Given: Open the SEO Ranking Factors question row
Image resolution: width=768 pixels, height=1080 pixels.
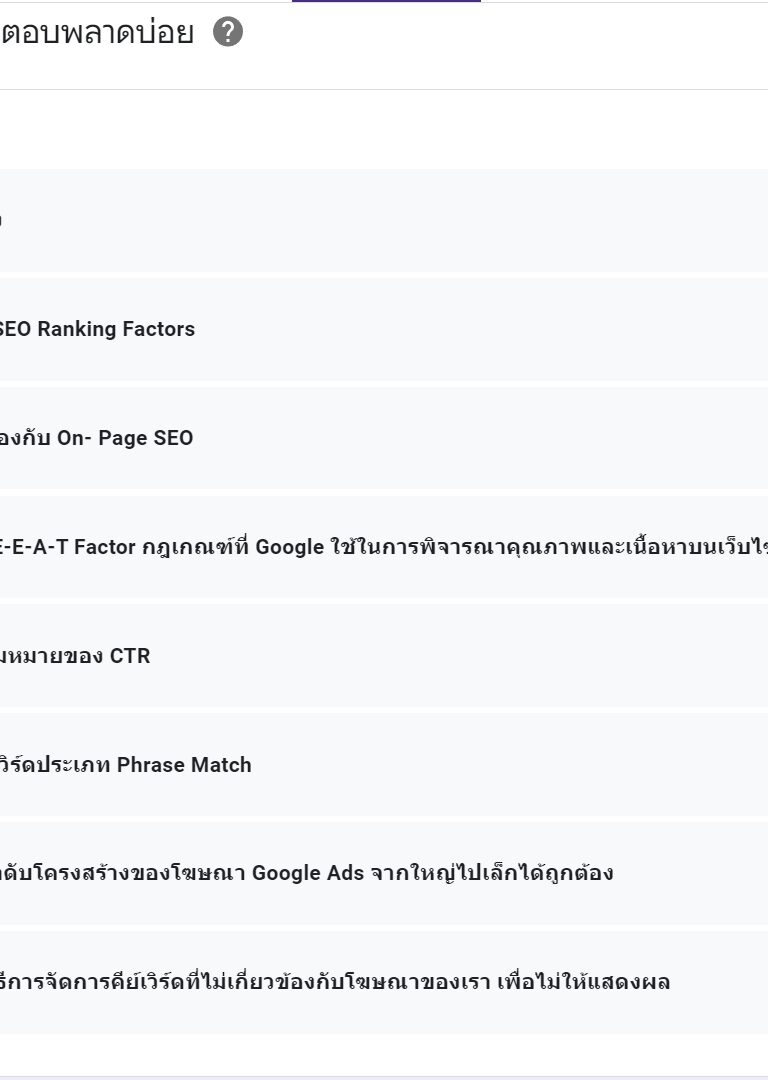Looking at the screenshot, I should tap(384, 329).
